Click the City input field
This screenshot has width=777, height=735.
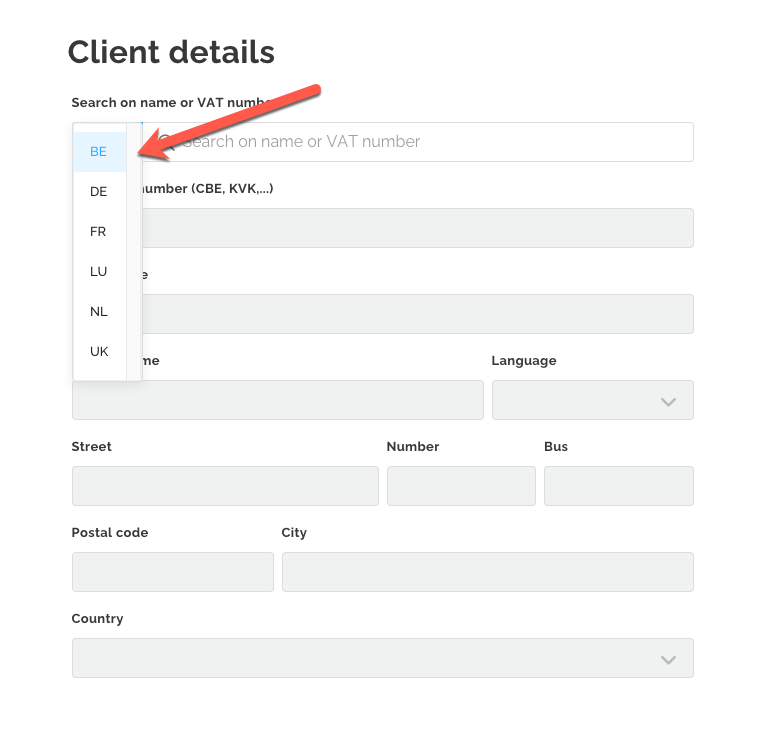(x=488, y=572)
